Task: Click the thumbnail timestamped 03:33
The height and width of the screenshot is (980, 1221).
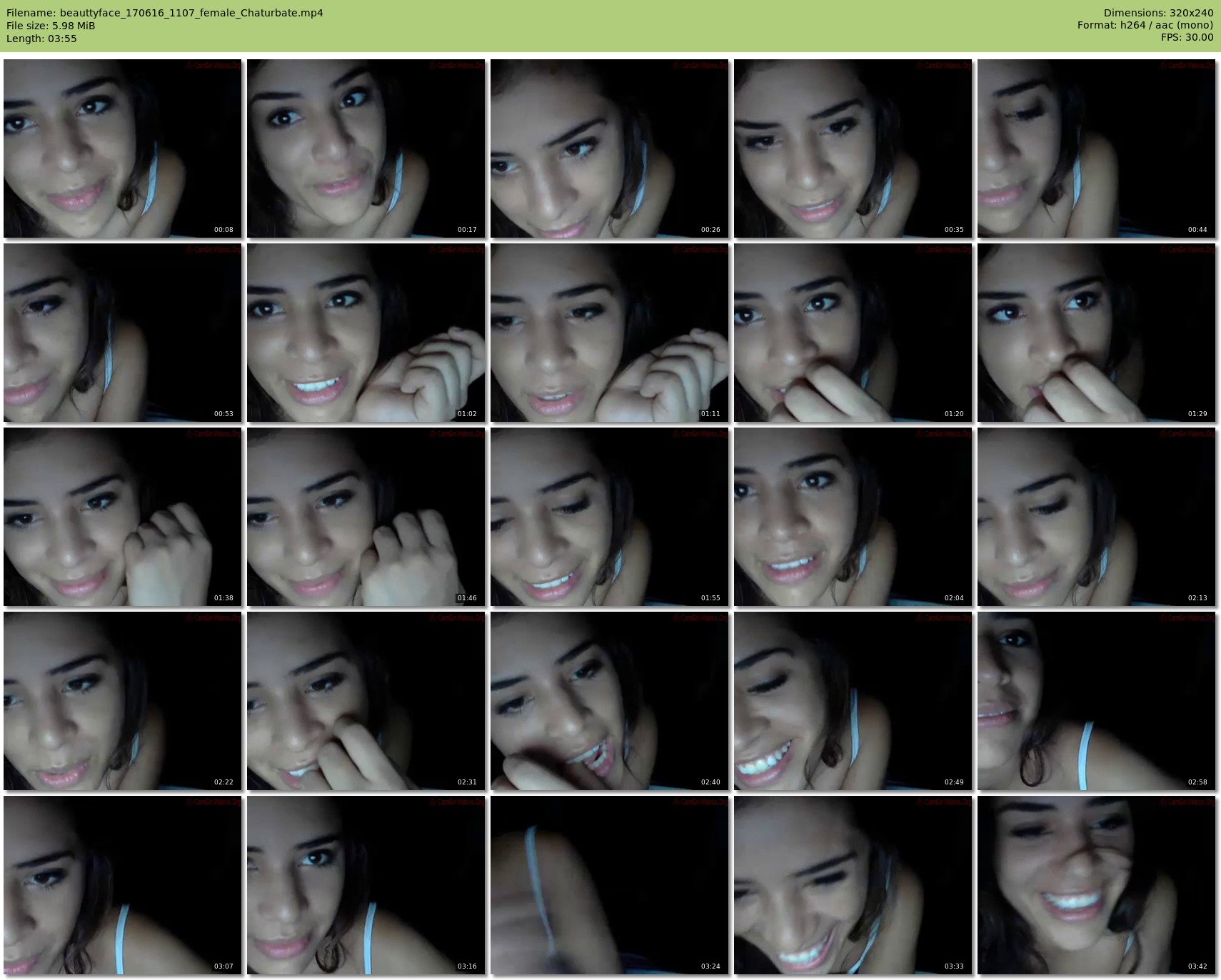Action: tap(853, 885)
